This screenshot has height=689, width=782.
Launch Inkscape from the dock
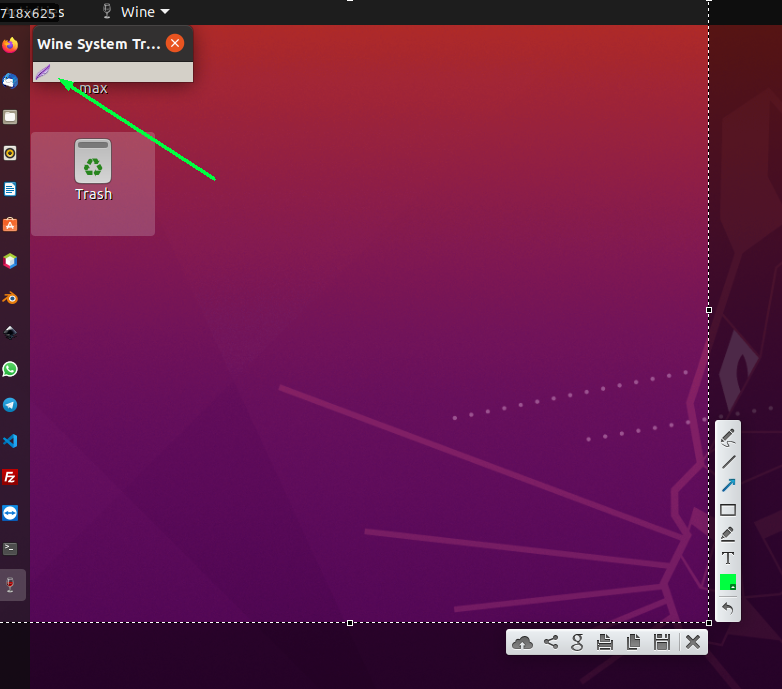[10, 333]
